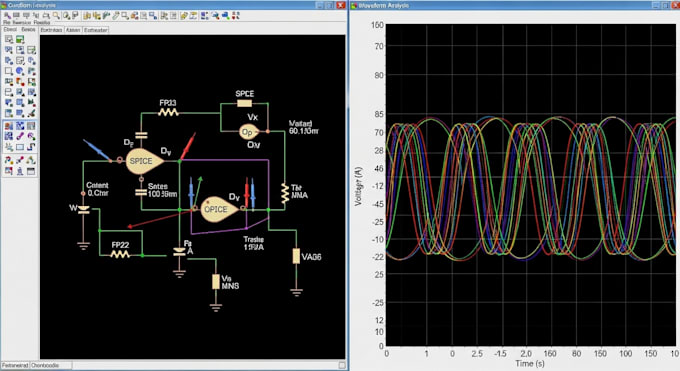Click the magnifying glass zoom icon in toolbar
680x371 pixels.
coord(56,16)
